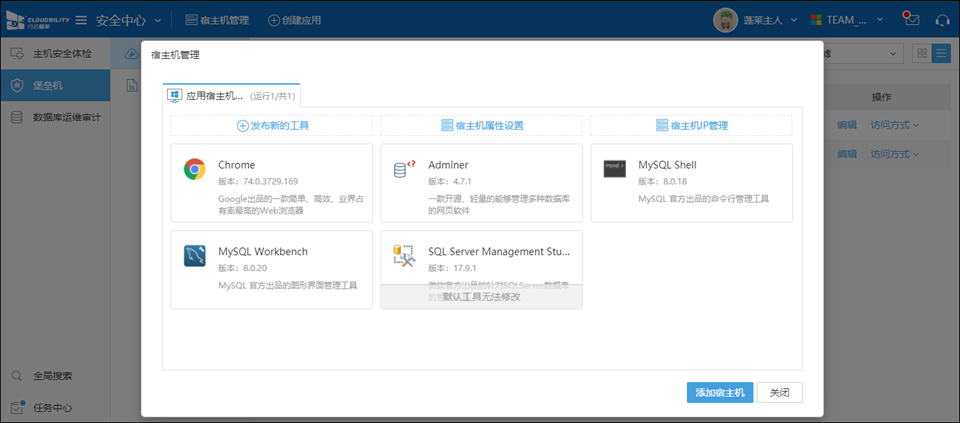Open 宿主机IP管理 settings
This screenshot has height=423, width=960.
click(691, 126)
